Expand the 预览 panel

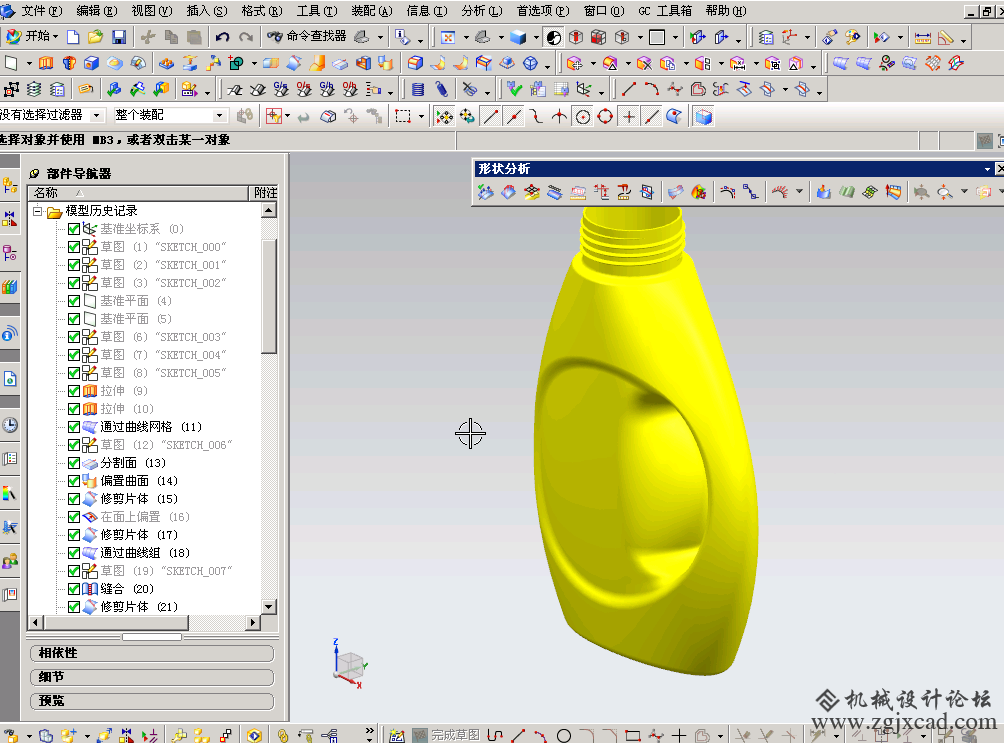(152, 701)
